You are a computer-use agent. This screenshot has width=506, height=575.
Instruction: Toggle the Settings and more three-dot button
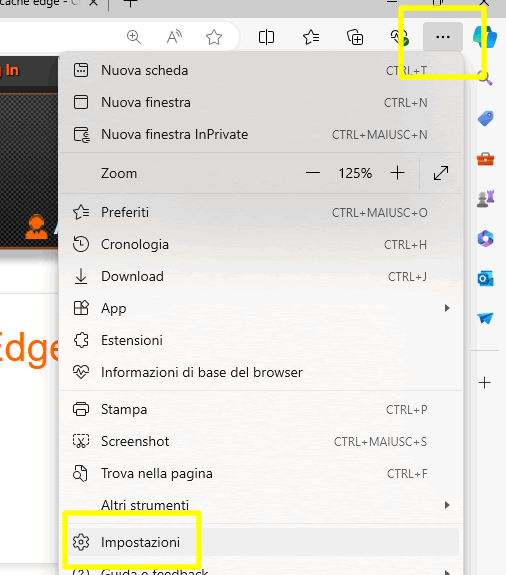pos(443,37)
